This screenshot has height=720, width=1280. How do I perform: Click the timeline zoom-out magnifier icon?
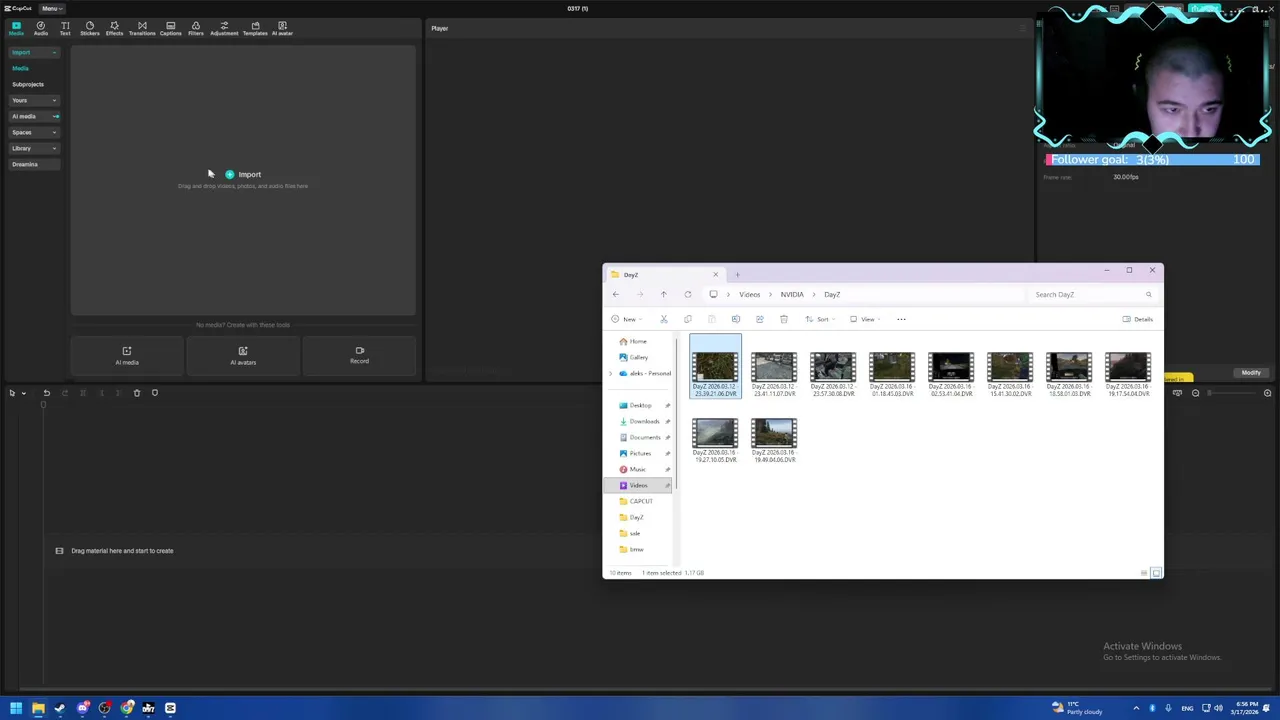[1195, 393]
